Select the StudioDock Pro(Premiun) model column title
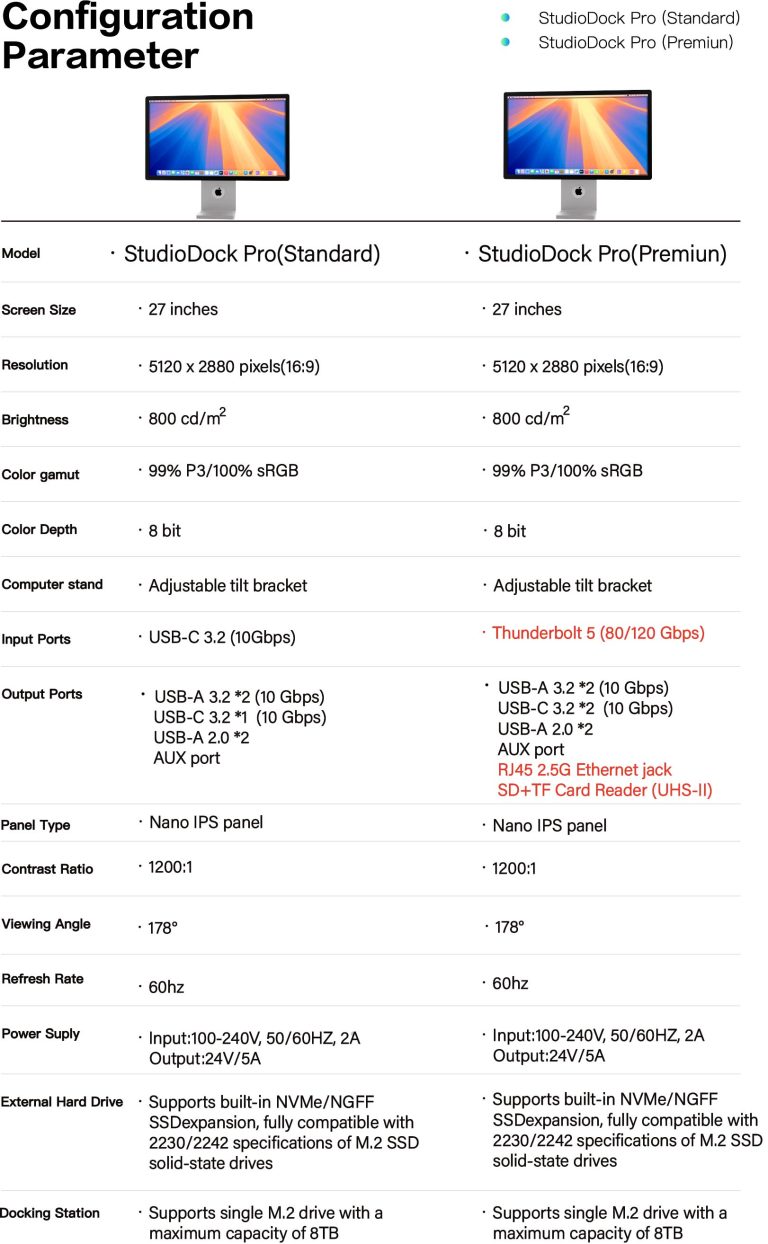This screenshot has width=768, height=1244. pos(602,254)
